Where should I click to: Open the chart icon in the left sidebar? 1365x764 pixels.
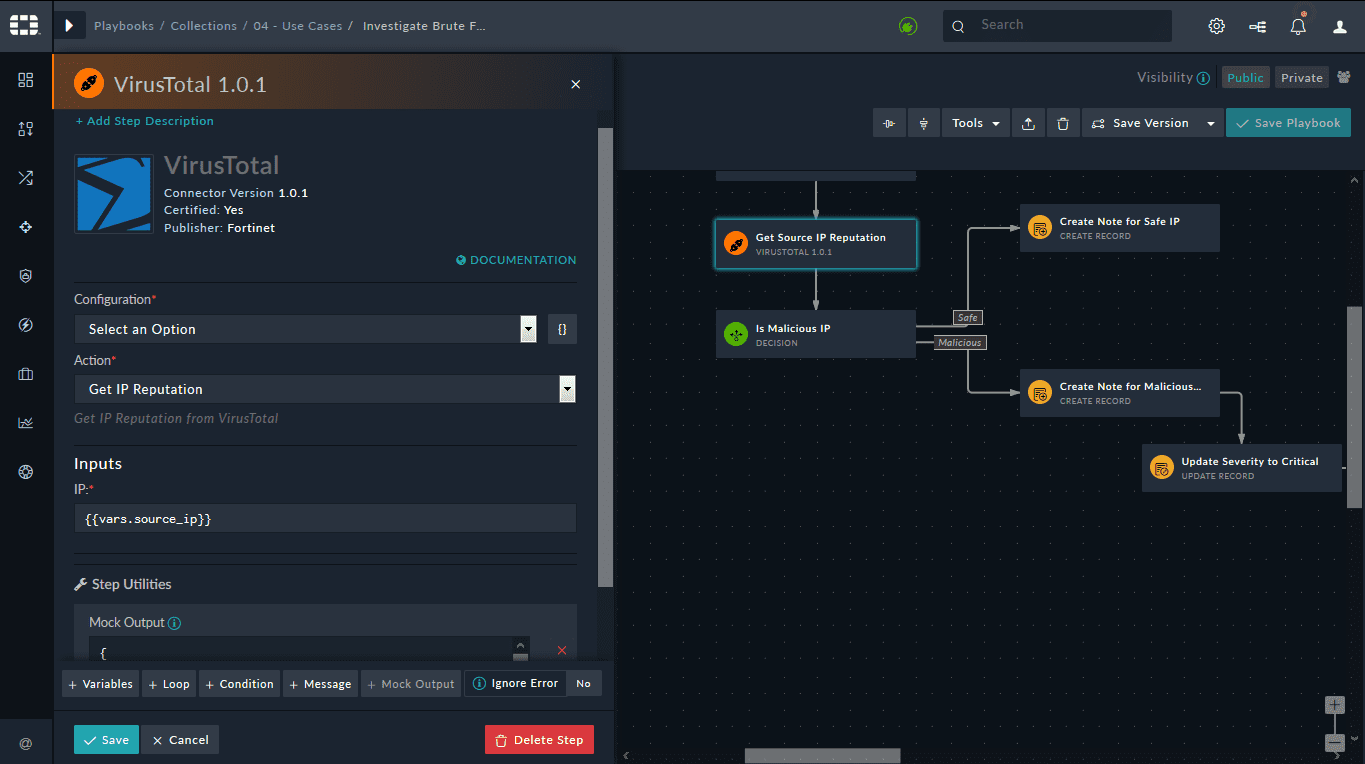(x=26, y=423)
